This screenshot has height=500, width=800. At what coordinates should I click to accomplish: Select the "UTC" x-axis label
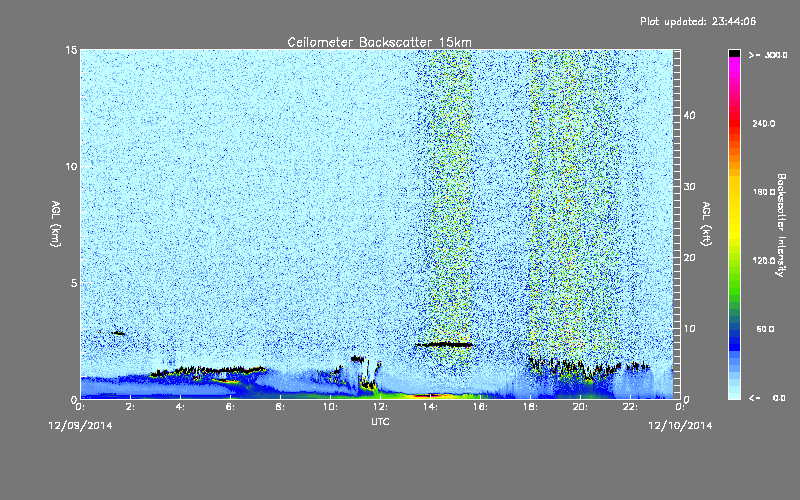coord(380,421)
